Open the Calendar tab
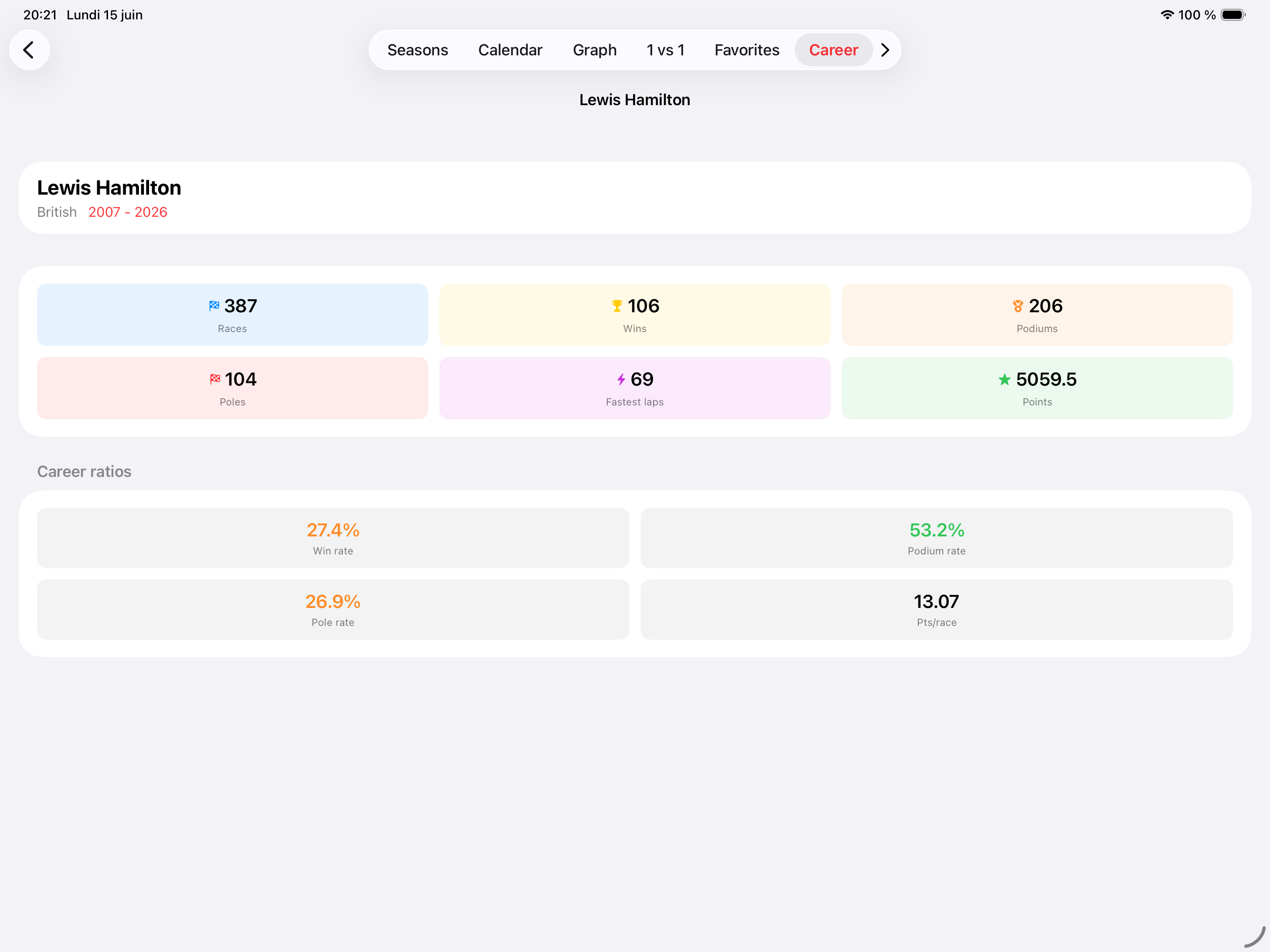The width and height of the screenshot is (1270, 952). point(510,50)
